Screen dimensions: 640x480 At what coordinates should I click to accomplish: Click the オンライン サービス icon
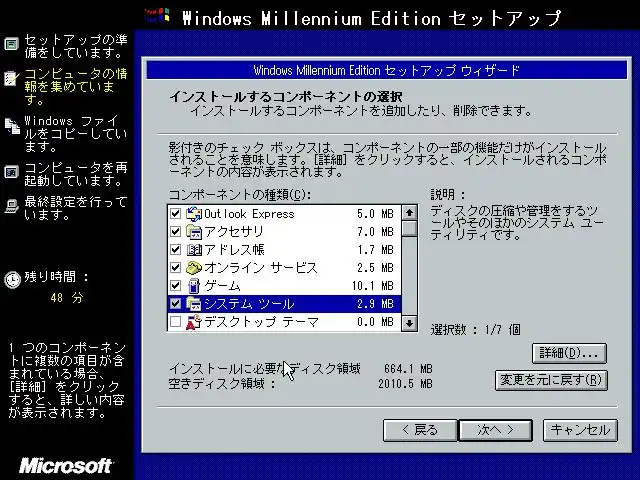coord(194,268)
